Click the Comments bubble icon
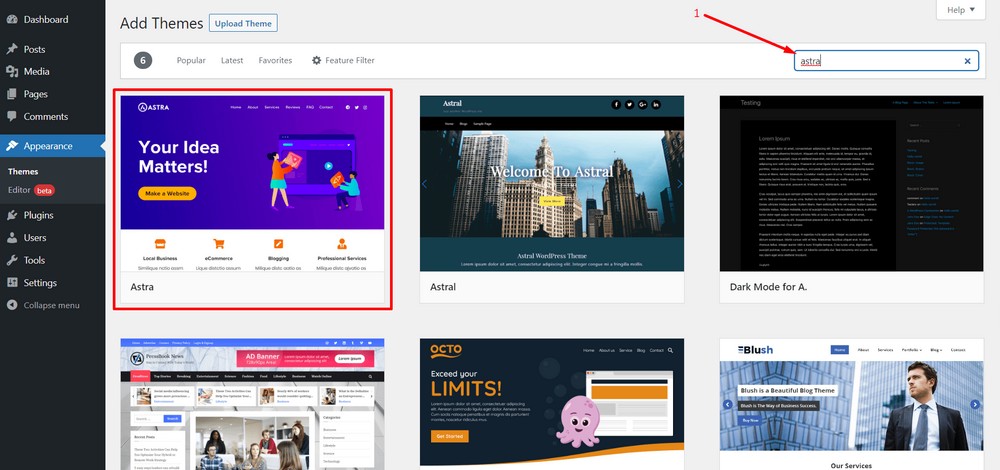The width and height of the screenshot is (1000, 470). click(x=12, y=116)
